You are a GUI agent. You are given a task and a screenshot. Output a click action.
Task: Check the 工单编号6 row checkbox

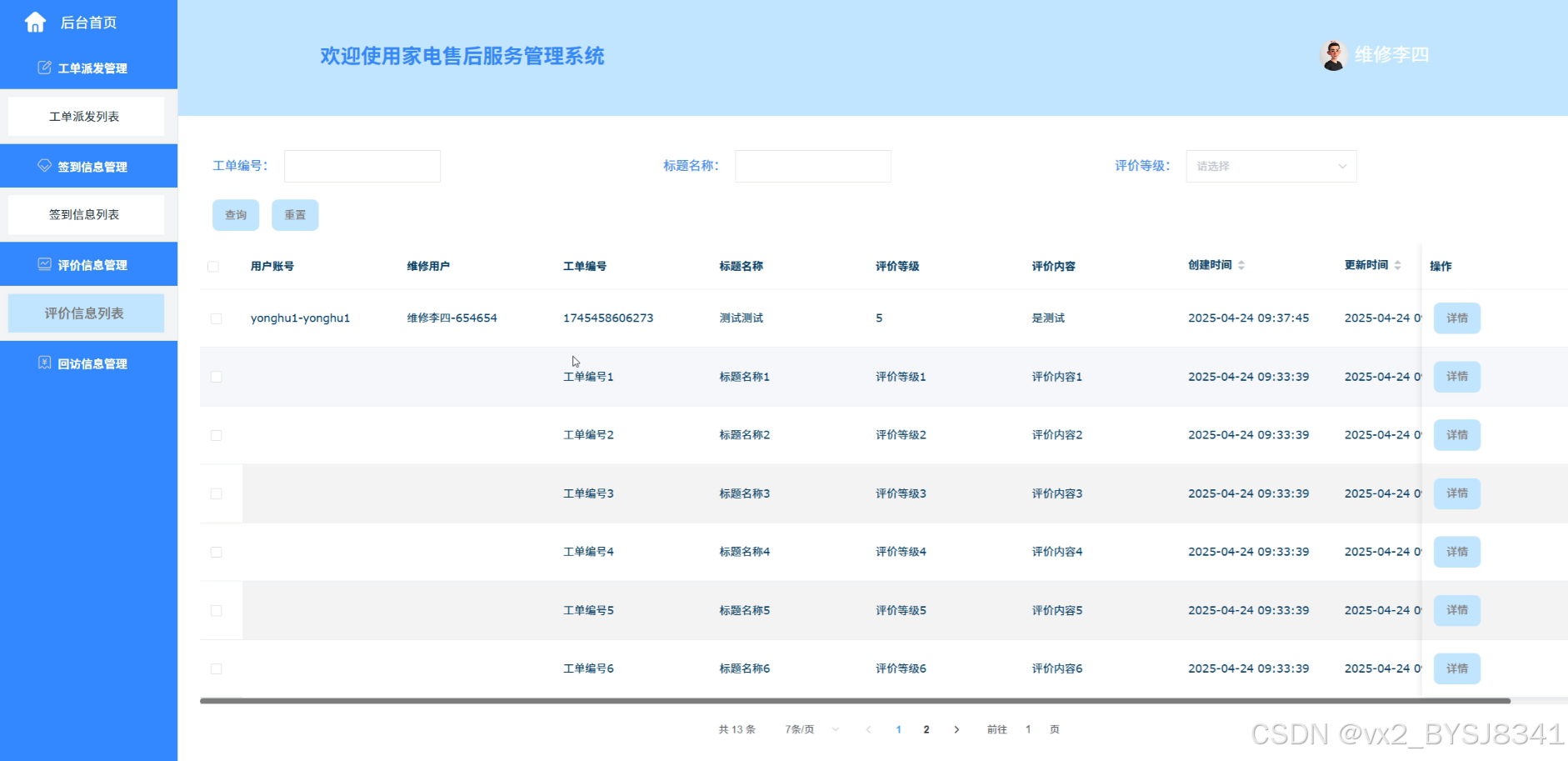[x=217, y=668]
